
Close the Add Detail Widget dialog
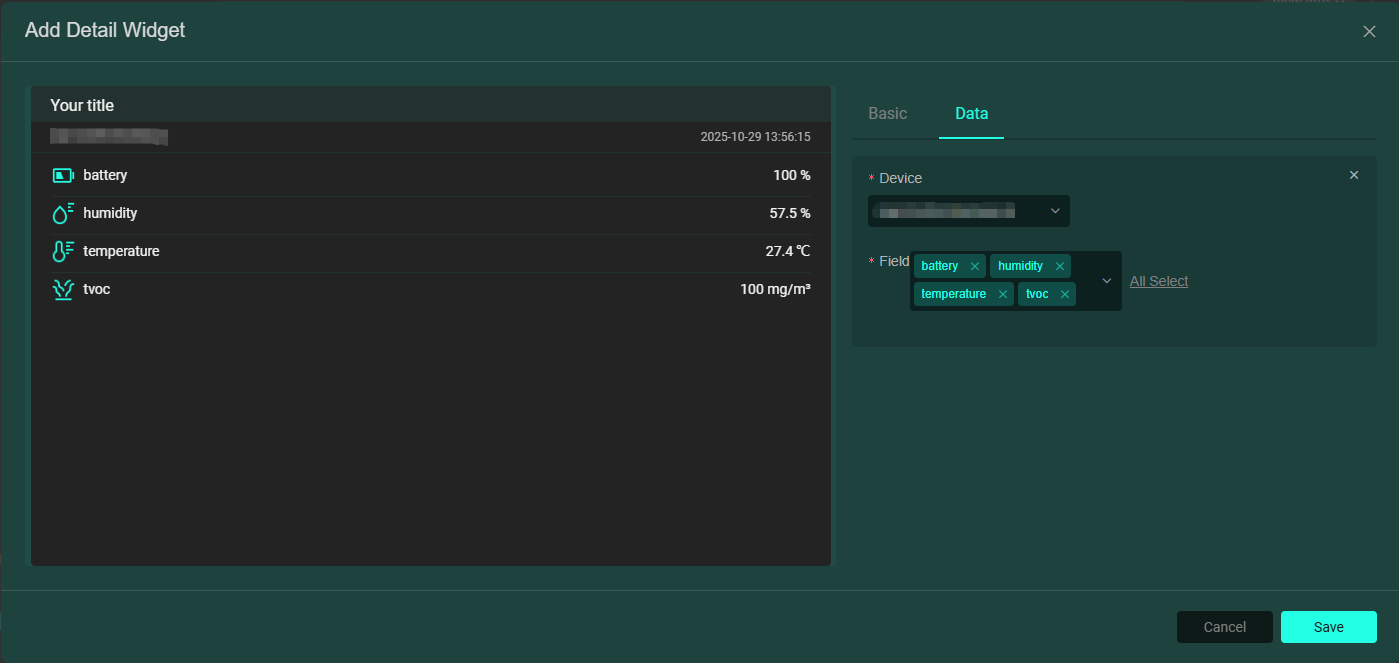coord(1369,31)
